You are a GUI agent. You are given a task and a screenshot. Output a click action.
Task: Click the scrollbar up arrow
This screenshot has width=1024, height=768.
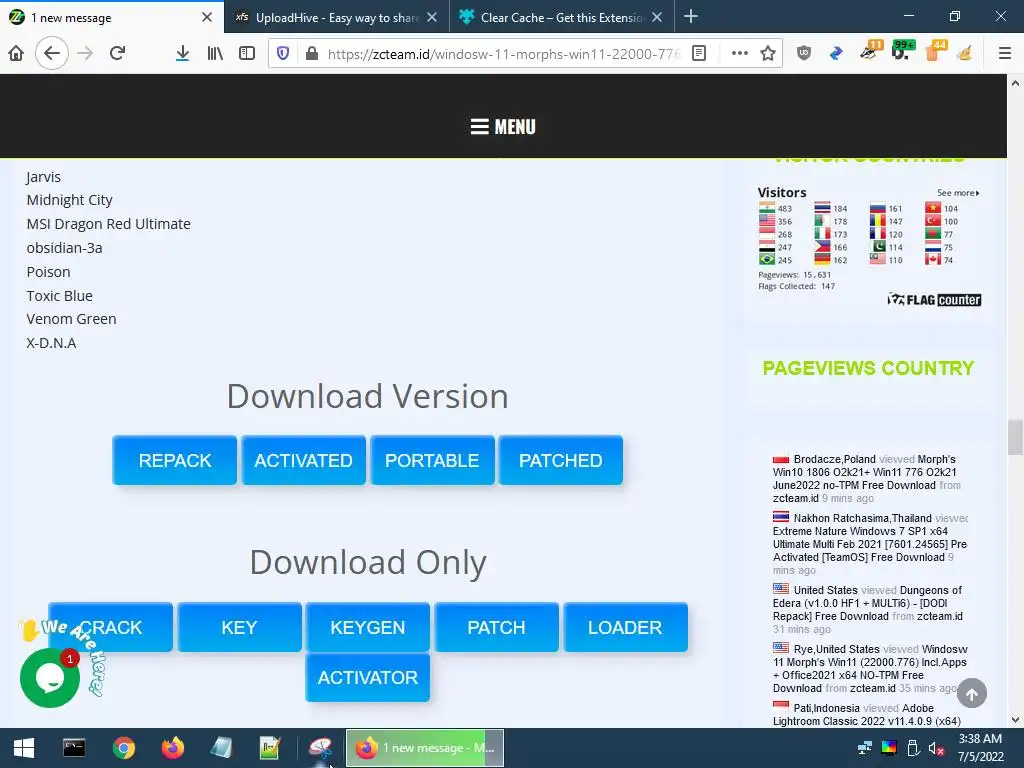pos(1015,83)
